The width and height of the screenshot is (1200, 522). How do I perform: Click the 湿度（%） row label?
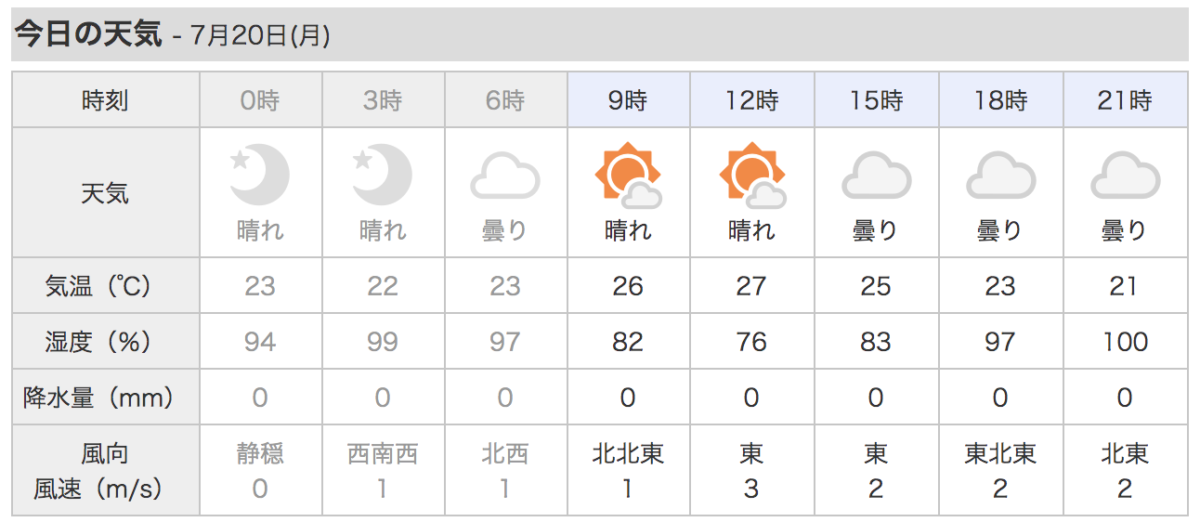[x=105, y=342]
